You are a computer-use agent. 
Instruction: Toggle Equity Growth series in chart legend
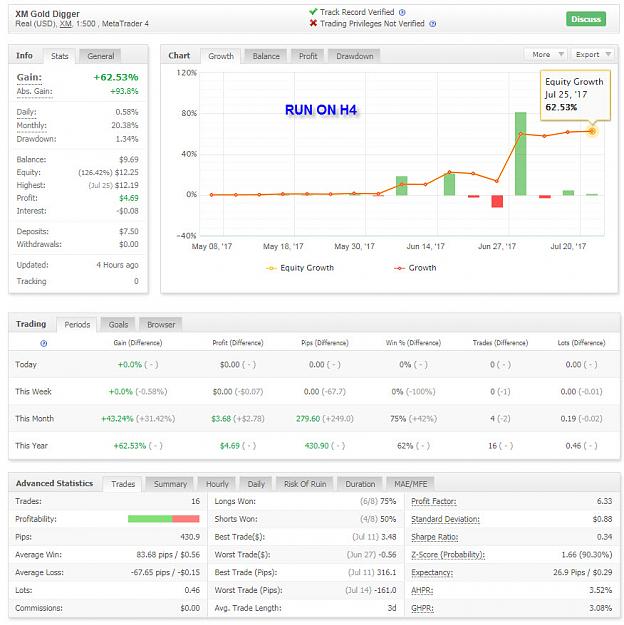pos(300,268)
